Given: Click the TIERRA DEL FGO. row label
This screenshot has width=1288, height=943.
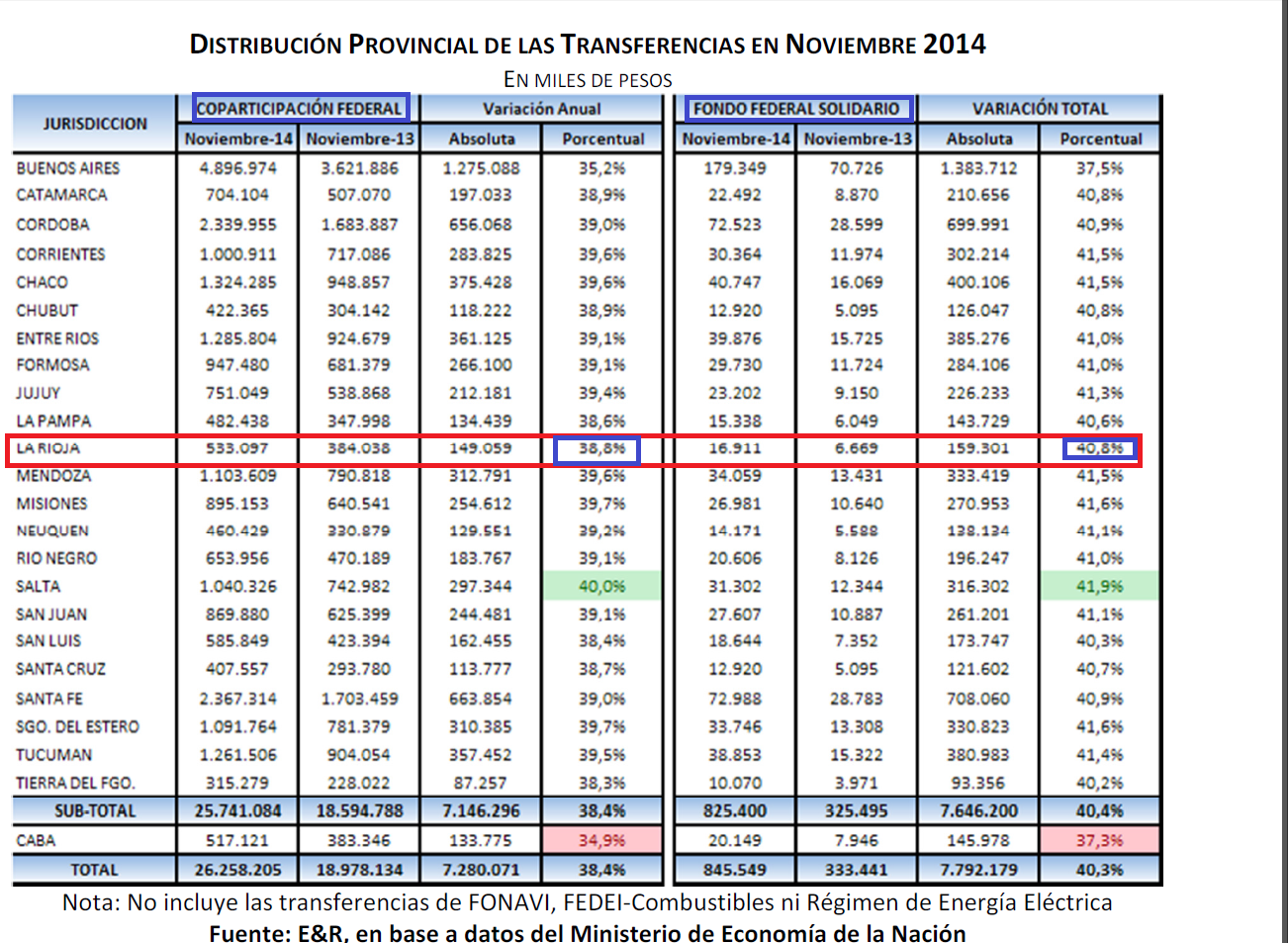Looking at the screenshot, I should [x=75, y=783].
